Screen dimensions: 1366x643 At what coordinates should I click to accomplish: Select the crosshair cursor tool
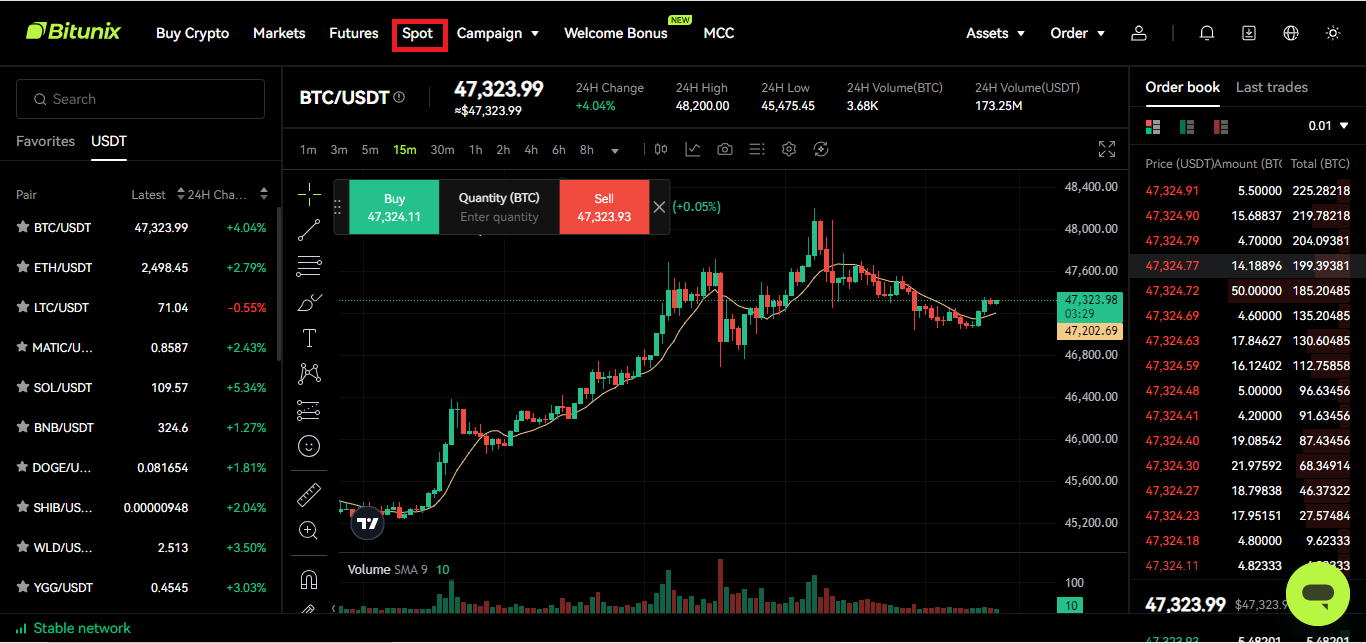(309, 193)
